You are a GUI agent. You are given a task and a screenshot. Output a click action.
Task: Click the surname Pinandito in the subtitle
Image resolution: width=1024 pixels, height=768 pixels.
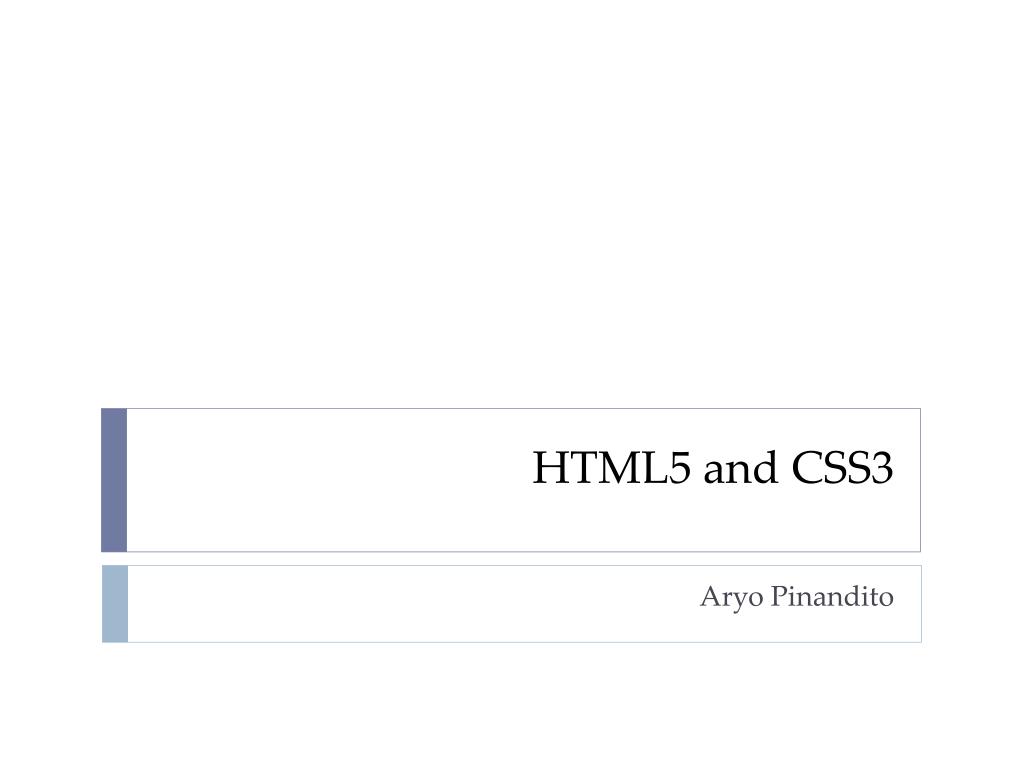[832, 596]
